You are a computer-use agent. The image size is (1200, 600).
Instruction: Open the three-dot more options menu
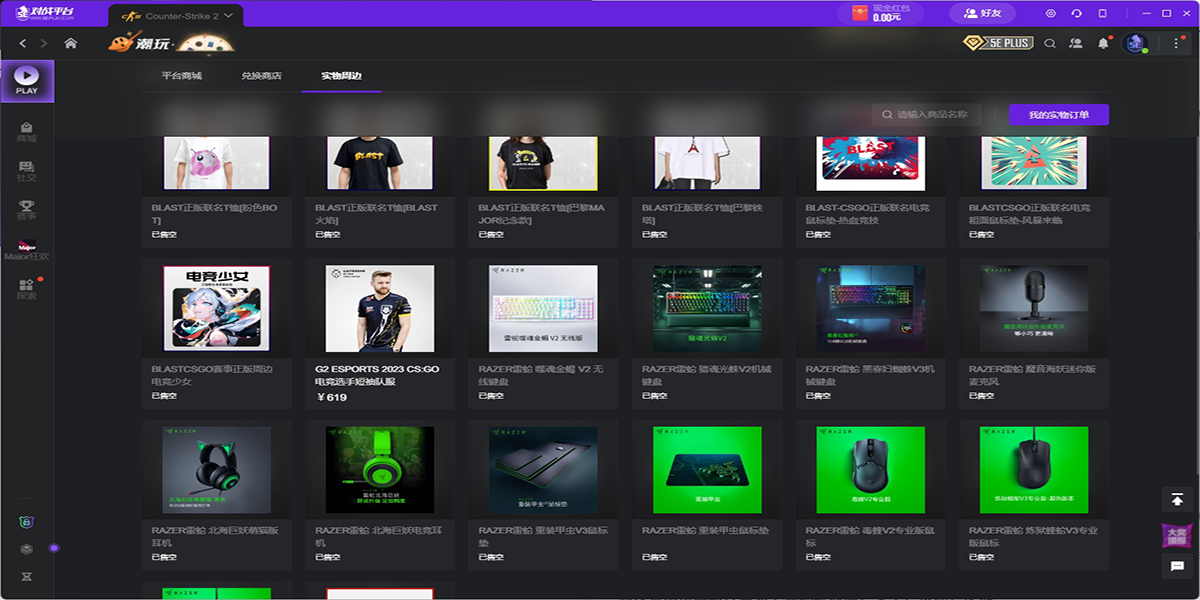pyautogui.click(x=1176, y=43)
